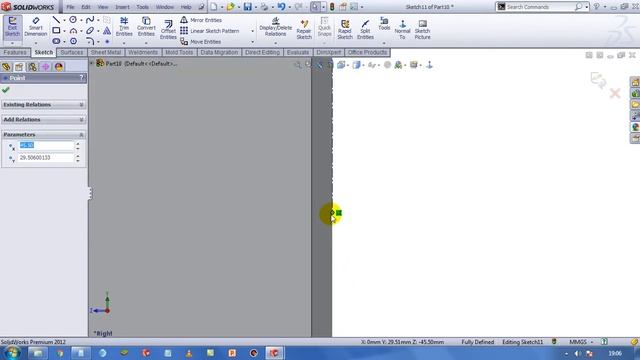The image size is (640, 360).
Task: Click Sketch Picture tool
Action: tap(422, 29)
